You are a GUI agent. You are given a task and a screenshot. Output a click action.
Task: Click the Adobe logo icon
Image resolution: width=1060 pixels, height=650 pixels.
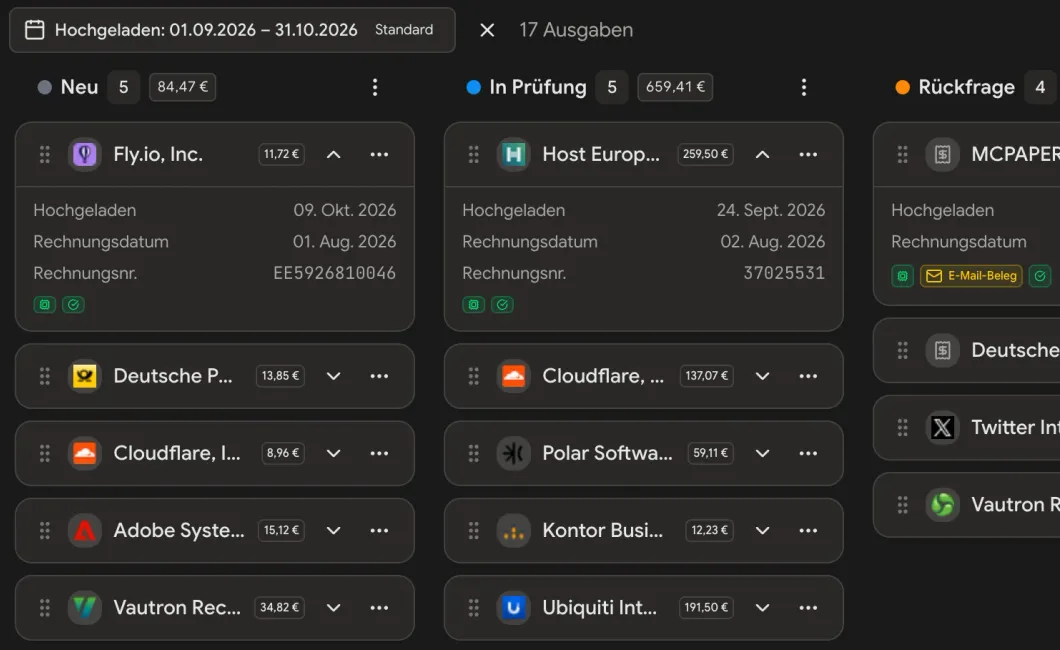pyautogui.click(x=85, y=530)
